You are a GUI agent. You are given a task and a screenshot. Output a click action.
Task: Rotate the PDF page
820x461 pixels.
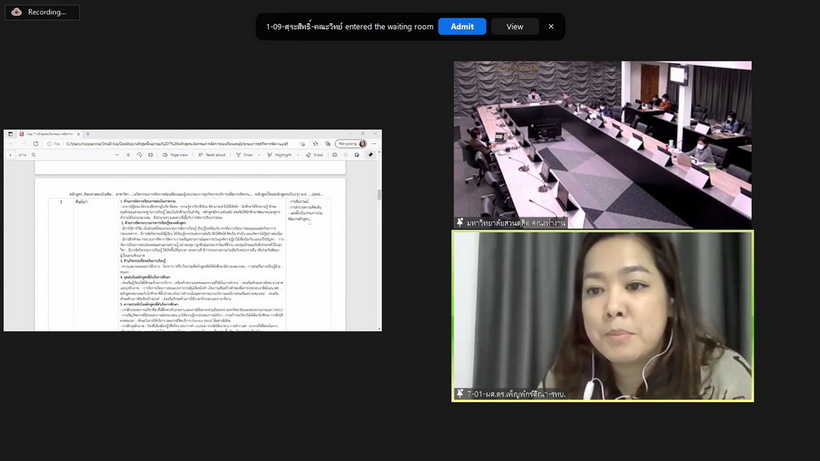(x=139, y=155)
